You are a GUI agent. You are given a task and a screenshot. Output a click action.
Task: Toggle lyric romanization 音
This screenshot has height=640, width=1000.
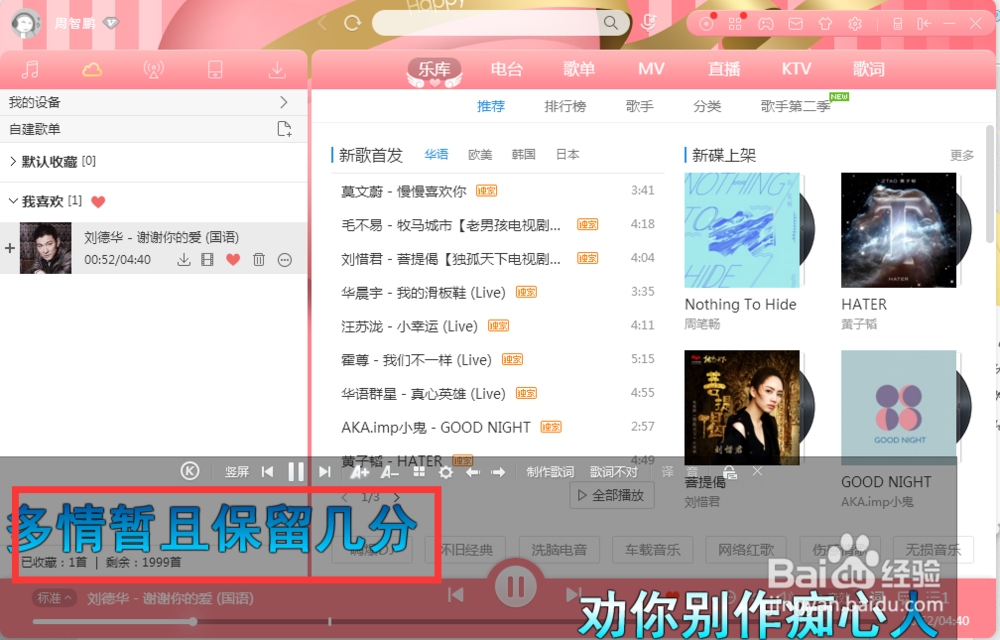point(693,472)
